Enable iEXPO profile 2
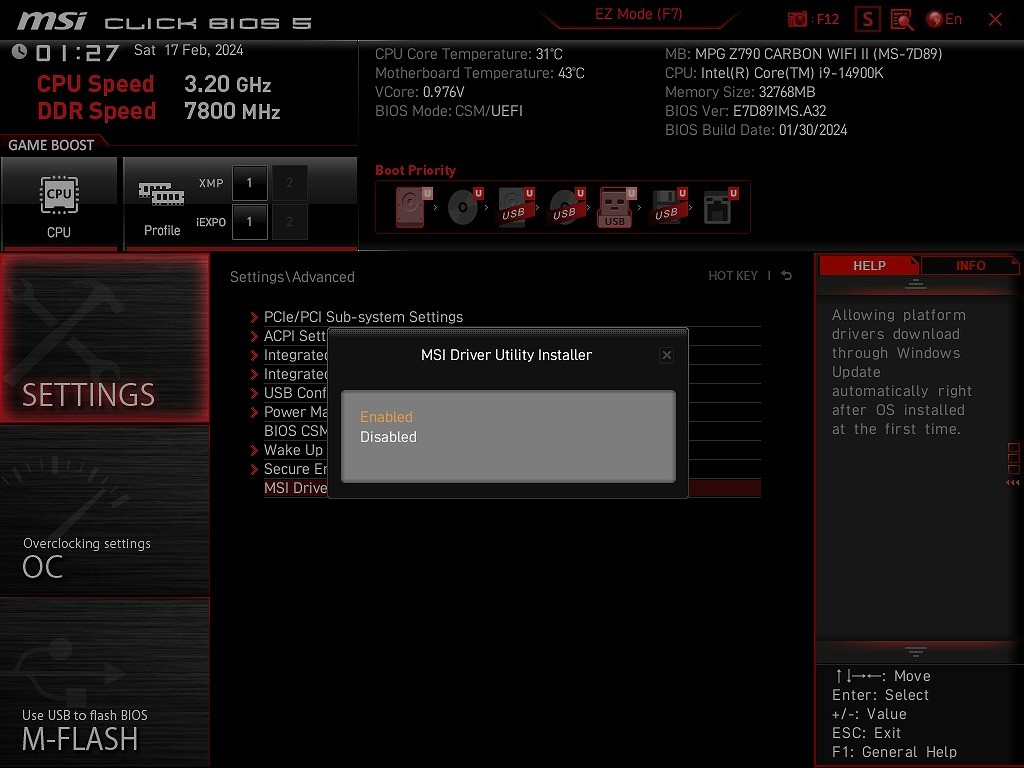The height and width of the screenshot is (768, 1024). 289,222
